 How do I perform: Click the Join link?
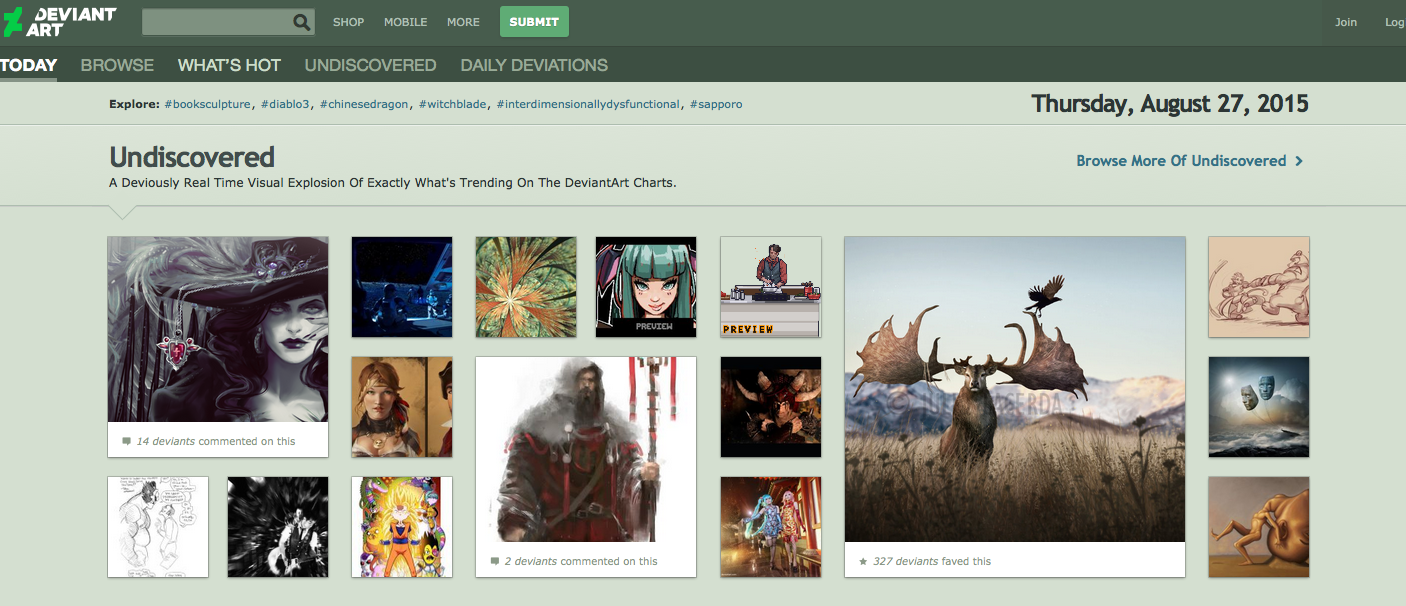coord(1346,22)
